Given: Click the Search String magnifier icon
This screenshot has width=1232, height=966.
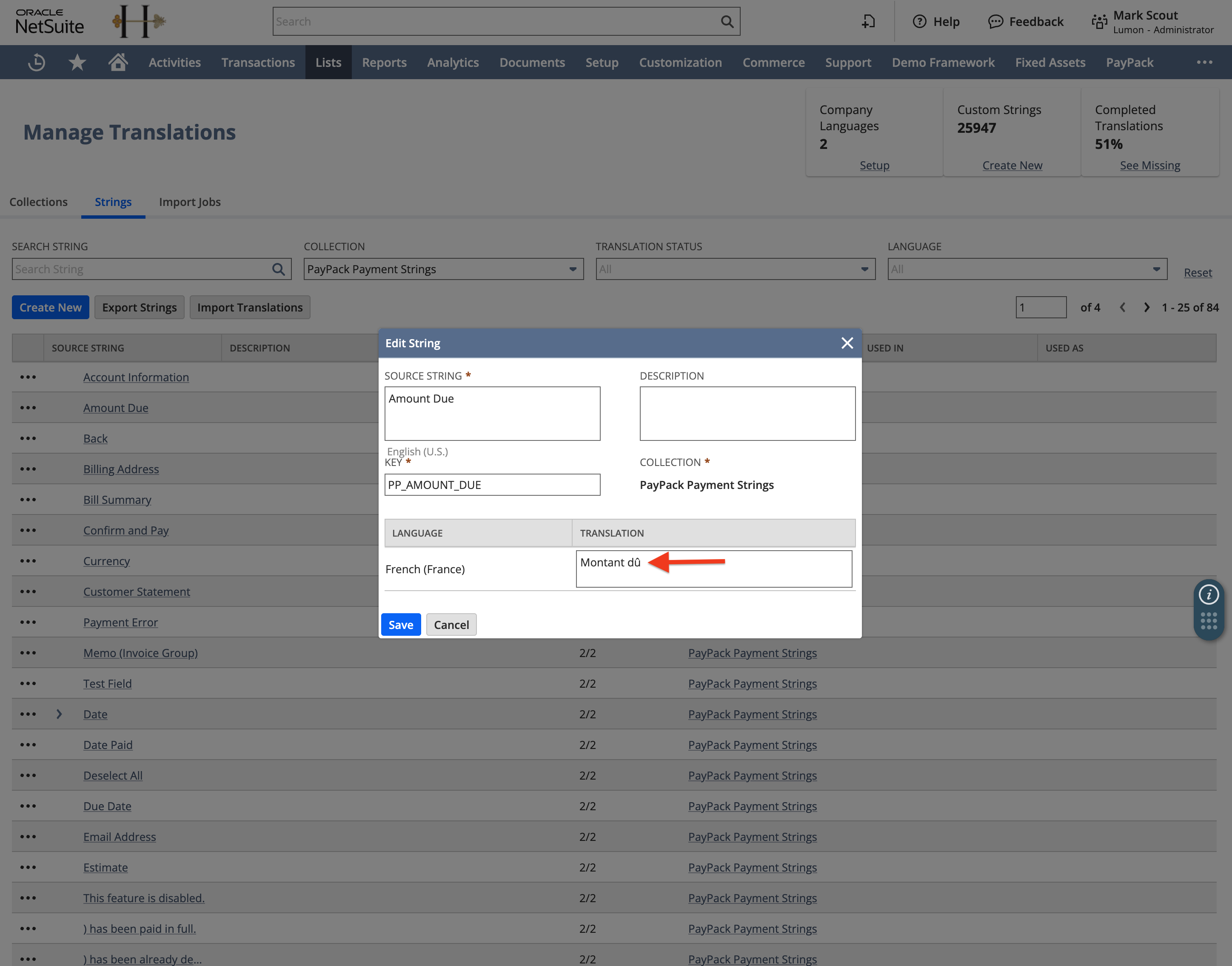Looking at the screenshot, I should pos(278,269).
